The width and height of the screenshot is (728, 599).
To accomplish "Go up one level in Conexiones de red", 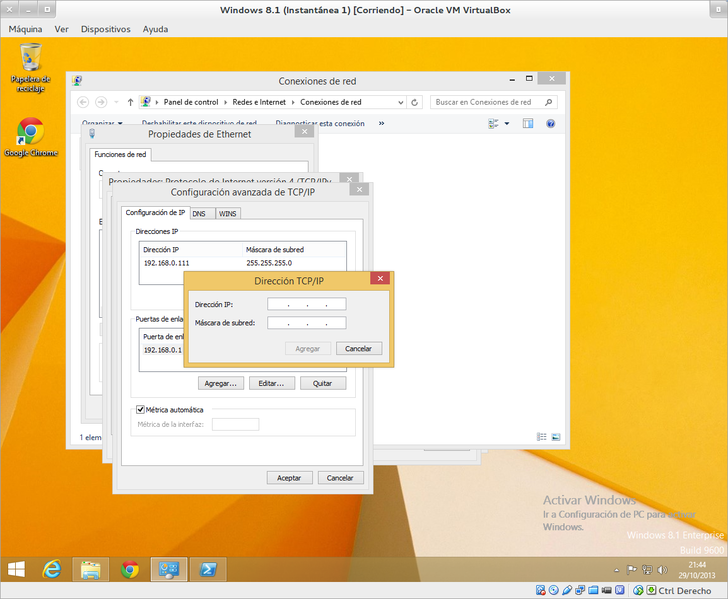I will point(130,102).
